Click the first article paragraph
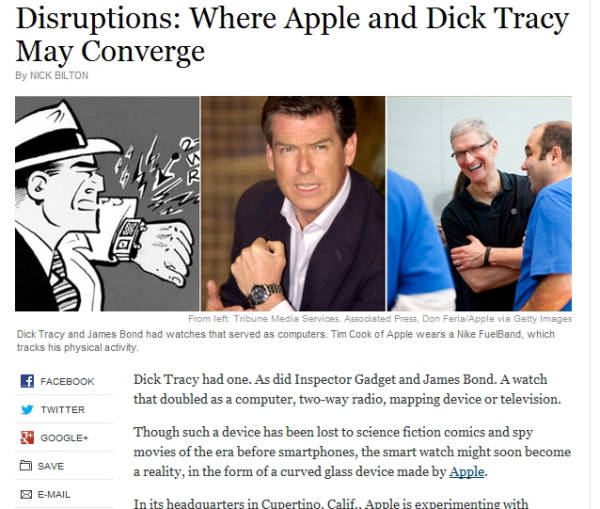The image size is (600, 509). tap(347, 389)
